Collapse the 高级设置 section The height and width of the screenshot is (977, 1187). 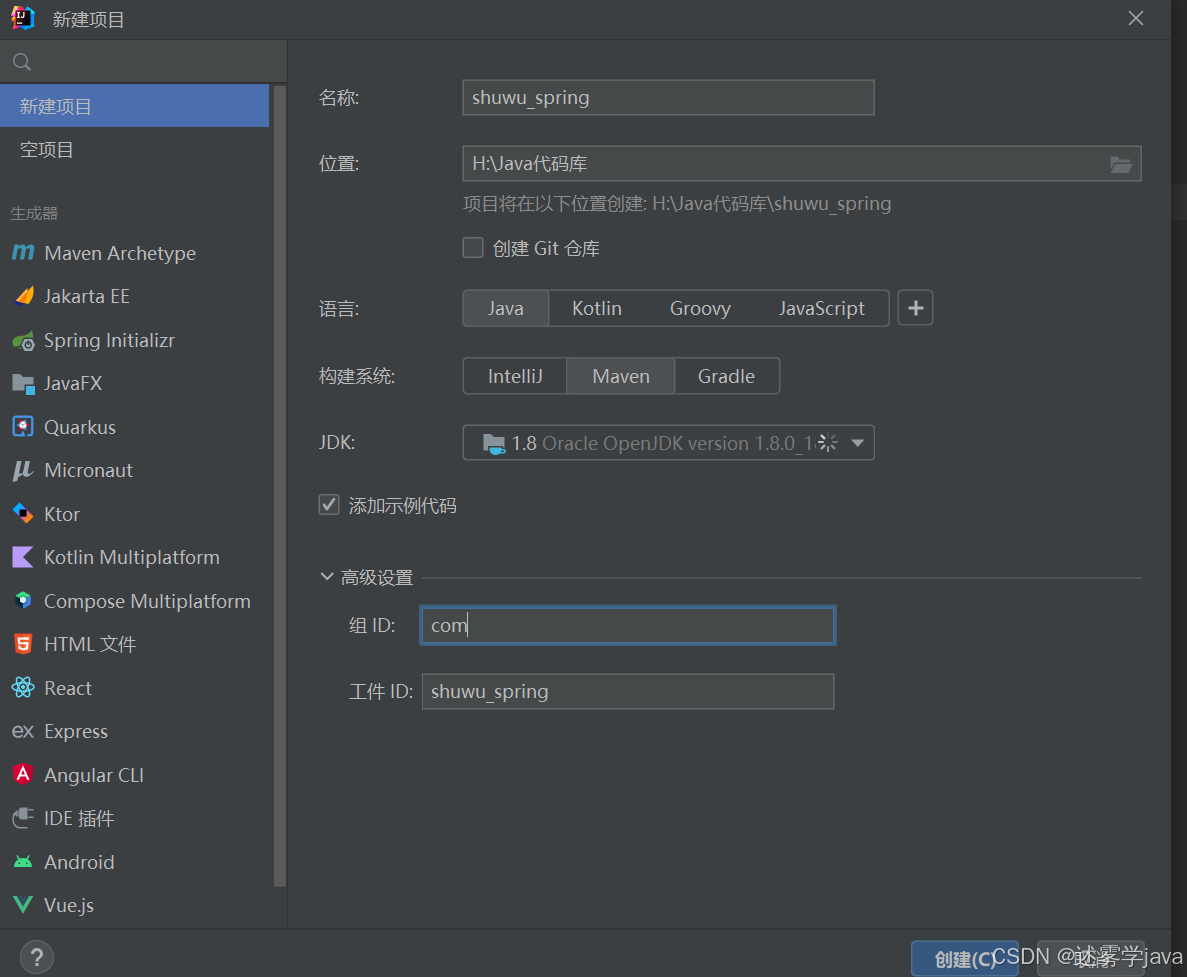327,577
